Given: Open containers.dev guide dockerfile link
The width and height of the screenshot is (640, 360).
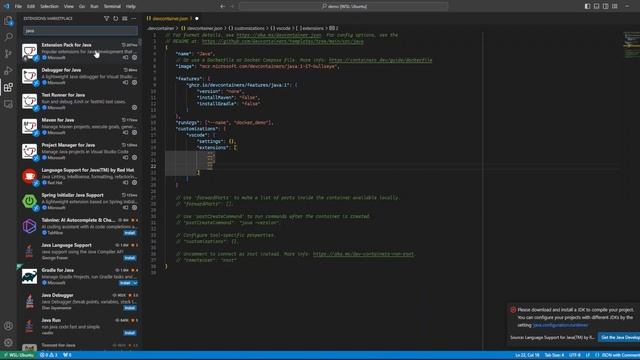Looking at the screenshot, I should pyautogui.click(x=380, y=60).
